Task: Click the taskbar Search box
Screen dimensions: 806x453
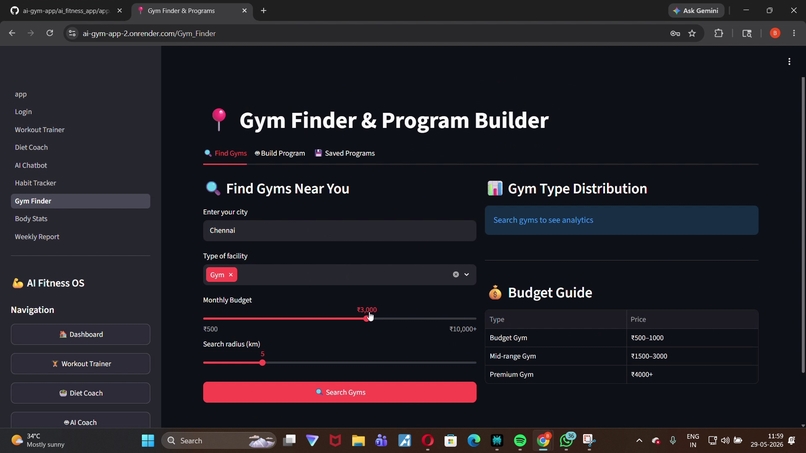Action: pyautogui.click(x=219, y=441)
